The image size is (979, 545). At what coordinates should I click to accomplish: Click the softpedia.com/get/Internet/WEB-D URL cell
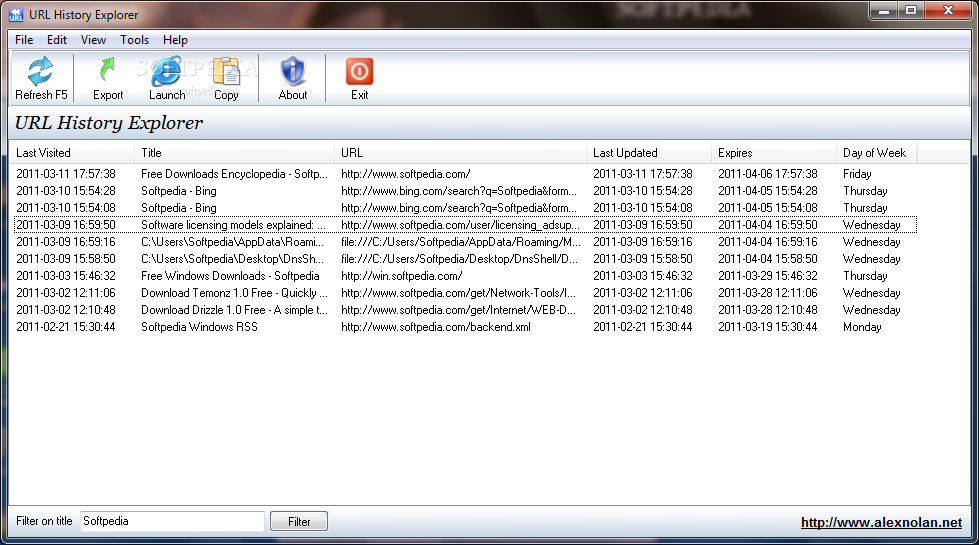[x=458, y=310]
